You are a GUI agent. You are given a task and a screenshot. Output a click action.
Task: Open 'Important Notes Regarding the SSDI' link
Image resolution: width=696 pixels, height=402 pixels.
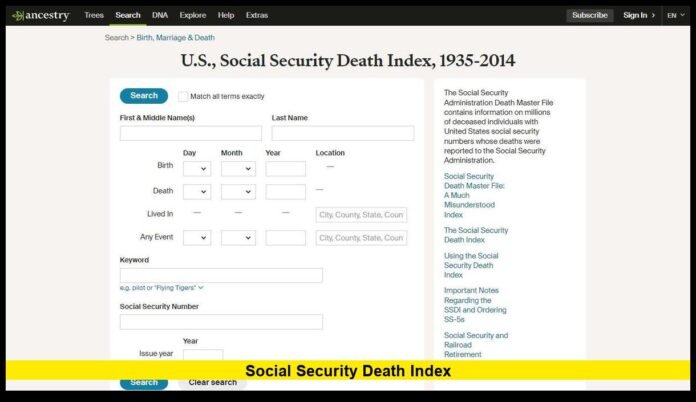pyautogui.click(x=475, y=305)
